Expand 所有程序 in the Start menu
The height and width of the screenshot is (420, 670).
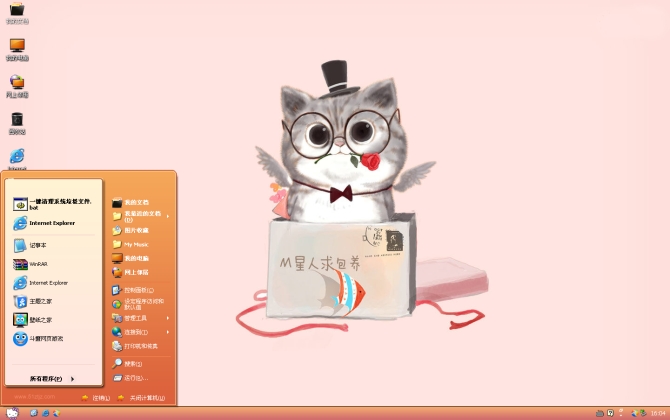tap(52, 379)
